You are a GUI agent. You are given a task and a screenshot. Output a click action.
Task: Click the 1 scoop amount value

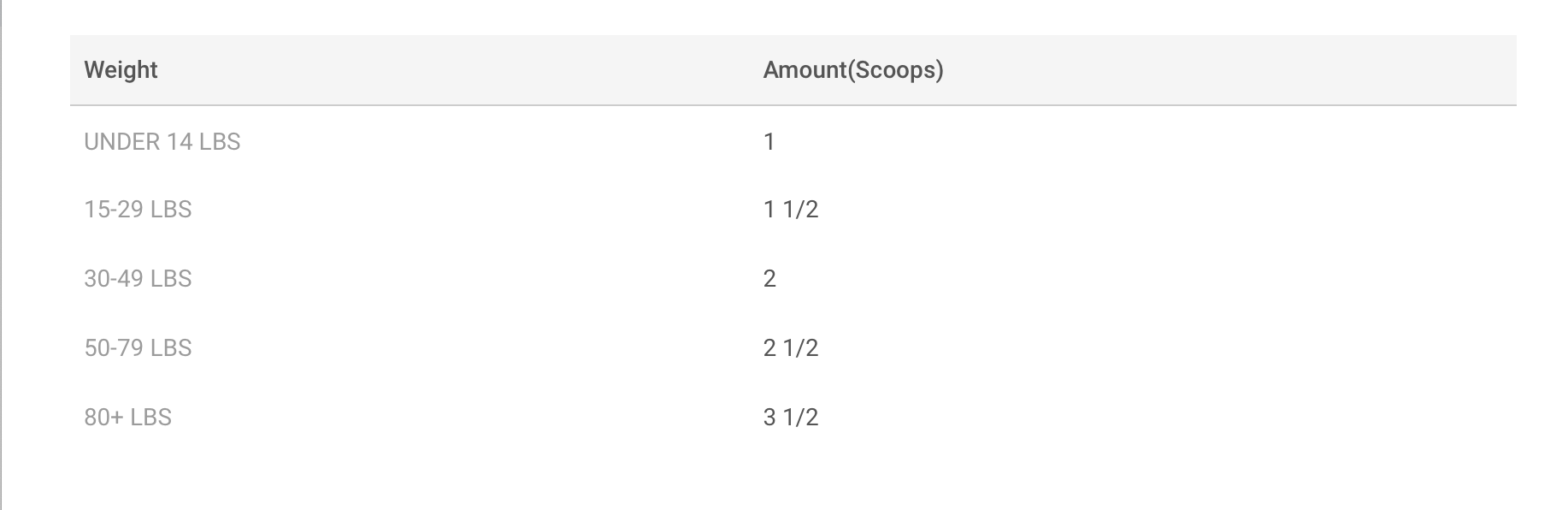(769, 142)
